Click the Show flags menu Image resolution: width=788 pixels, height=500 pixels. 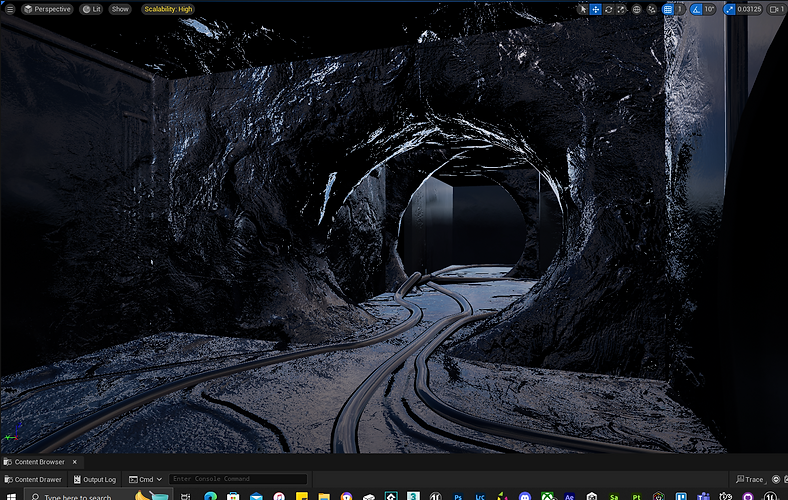point(120,9)
